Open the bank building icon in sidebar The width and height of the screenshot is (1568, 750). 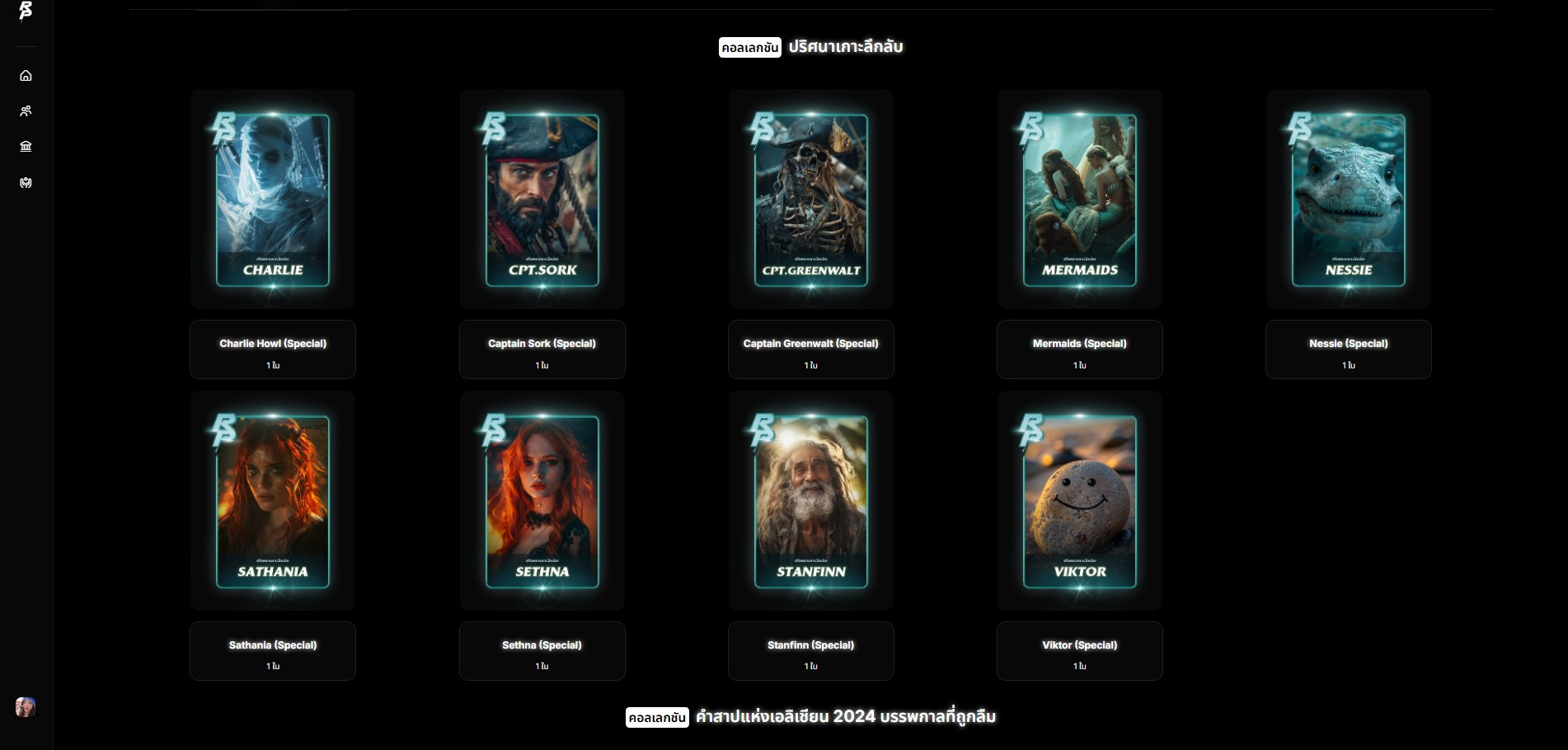[26, 147]
